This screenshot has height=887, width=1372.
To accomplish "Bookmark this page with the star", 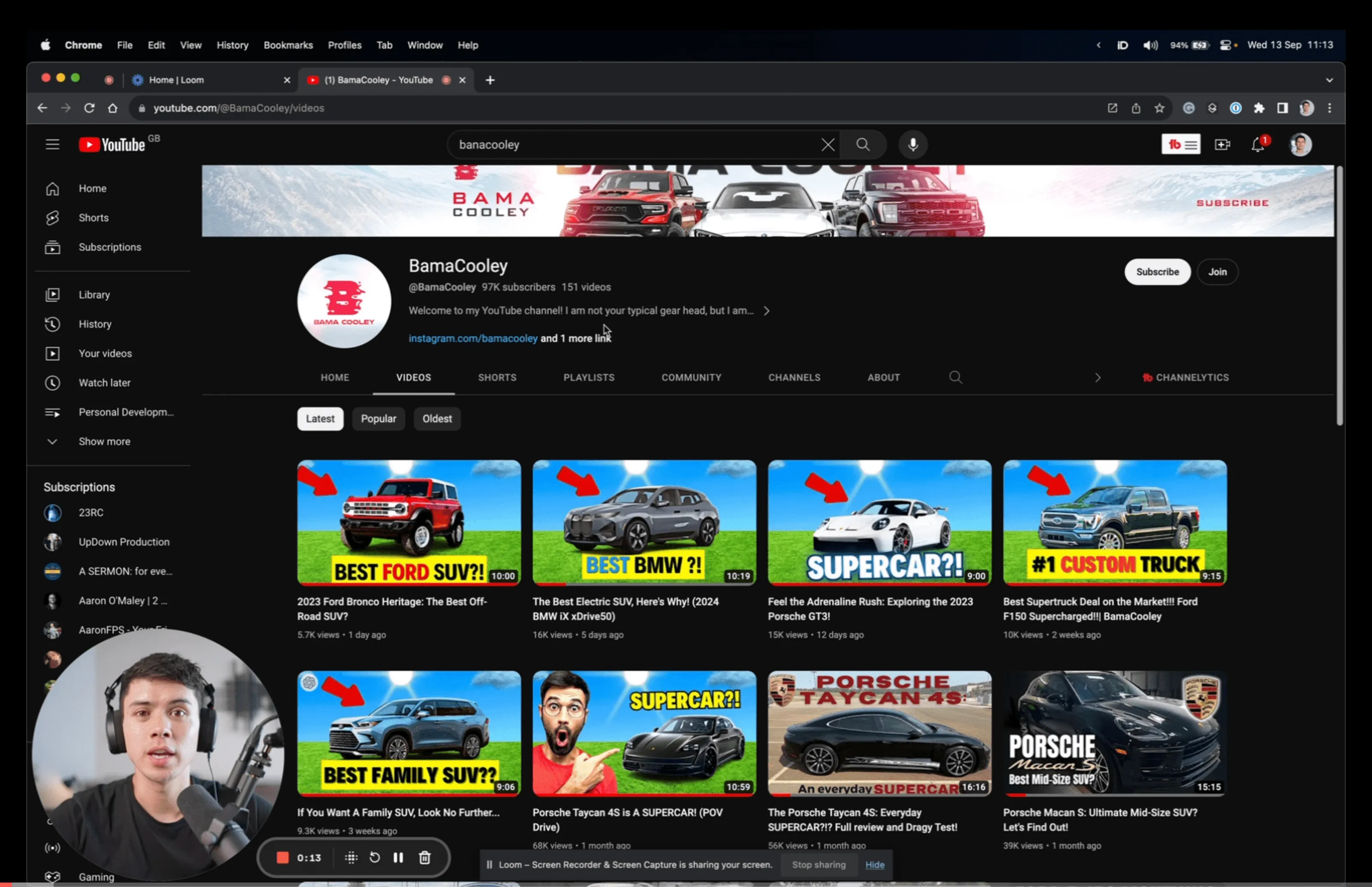I will point(1159,108).
